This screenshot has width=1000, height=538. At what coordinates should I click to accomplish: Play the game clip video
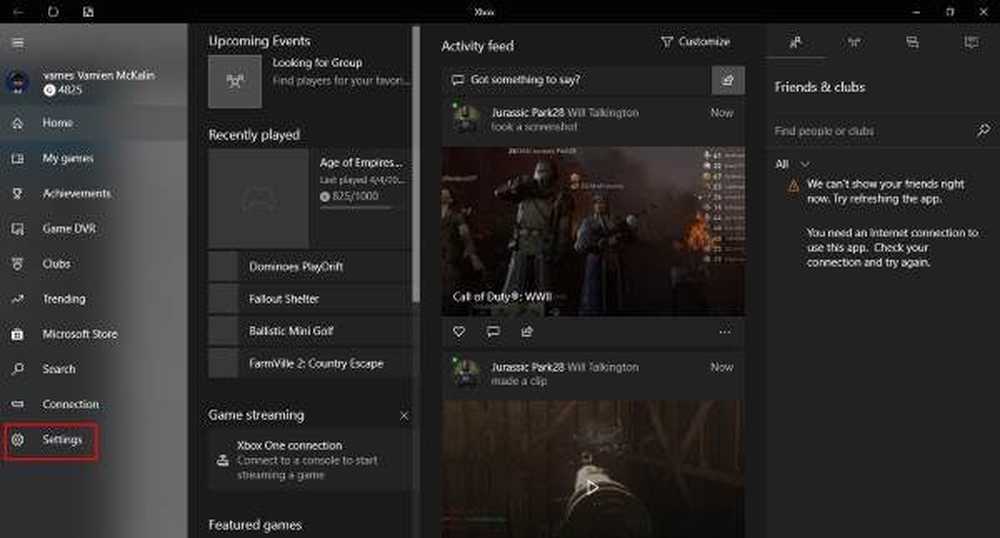pos(592,488)
